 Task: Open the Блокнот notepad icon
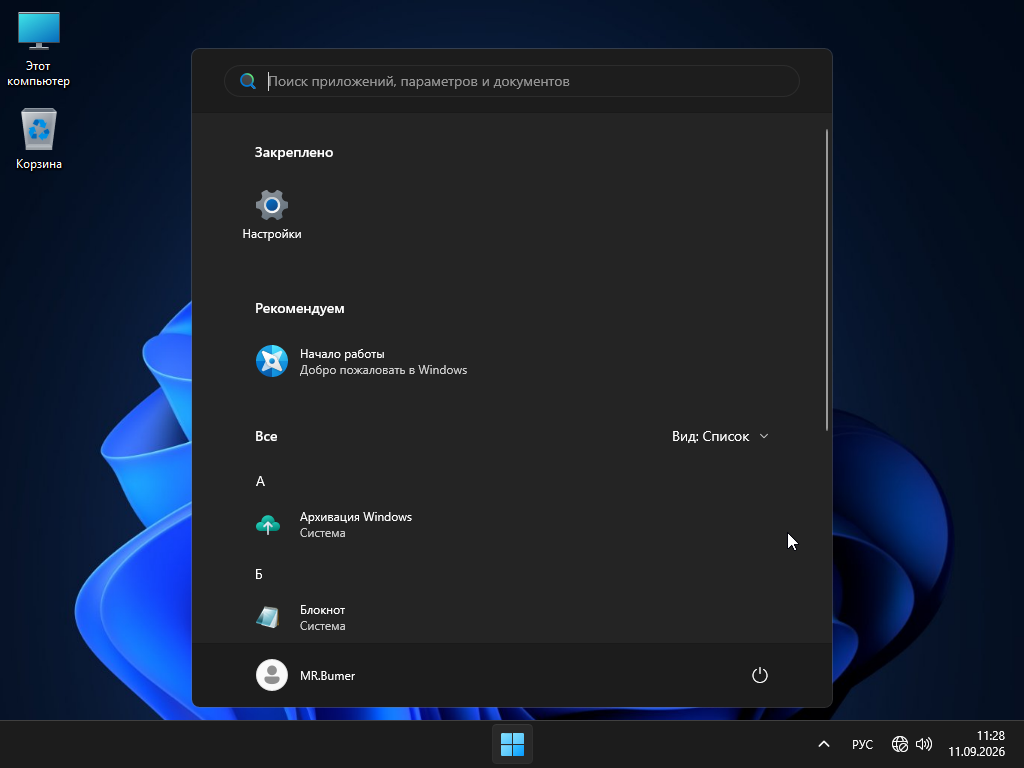(268, 617)
